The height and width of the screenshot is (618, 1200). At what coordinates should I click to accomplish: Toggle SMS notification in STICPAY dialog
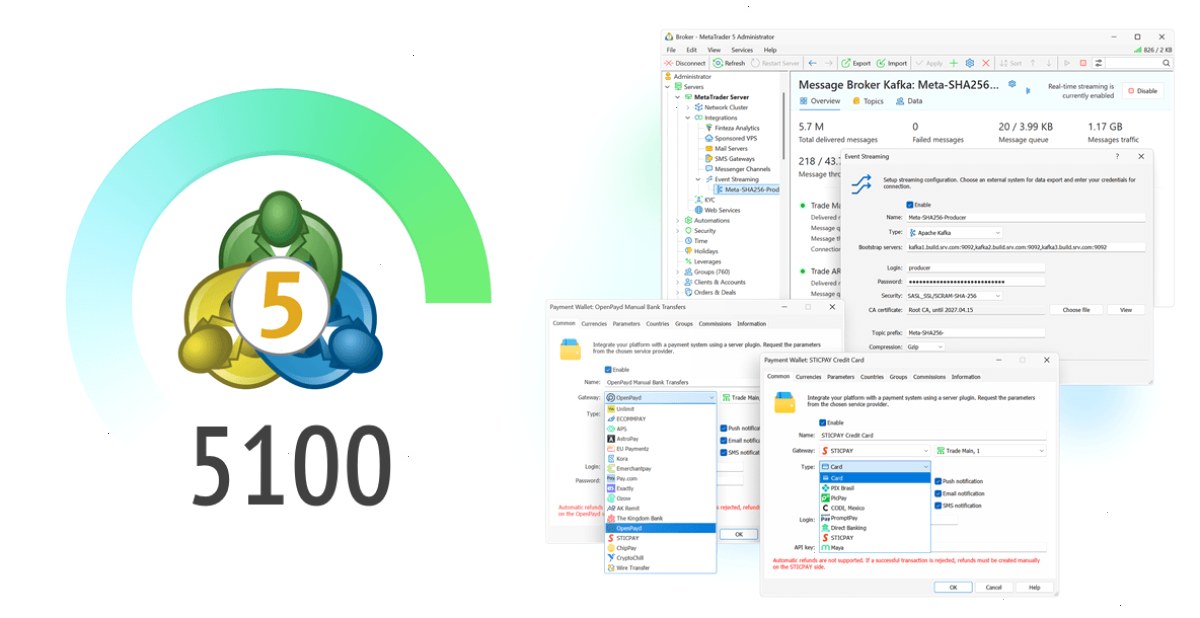pyautogui.click(x=938, y=506)
